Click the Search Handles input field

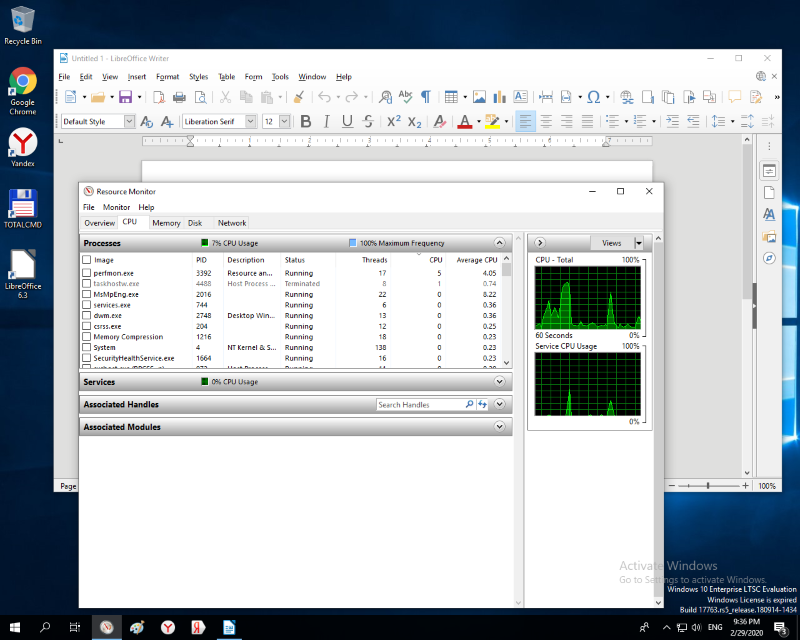(420, 404)
